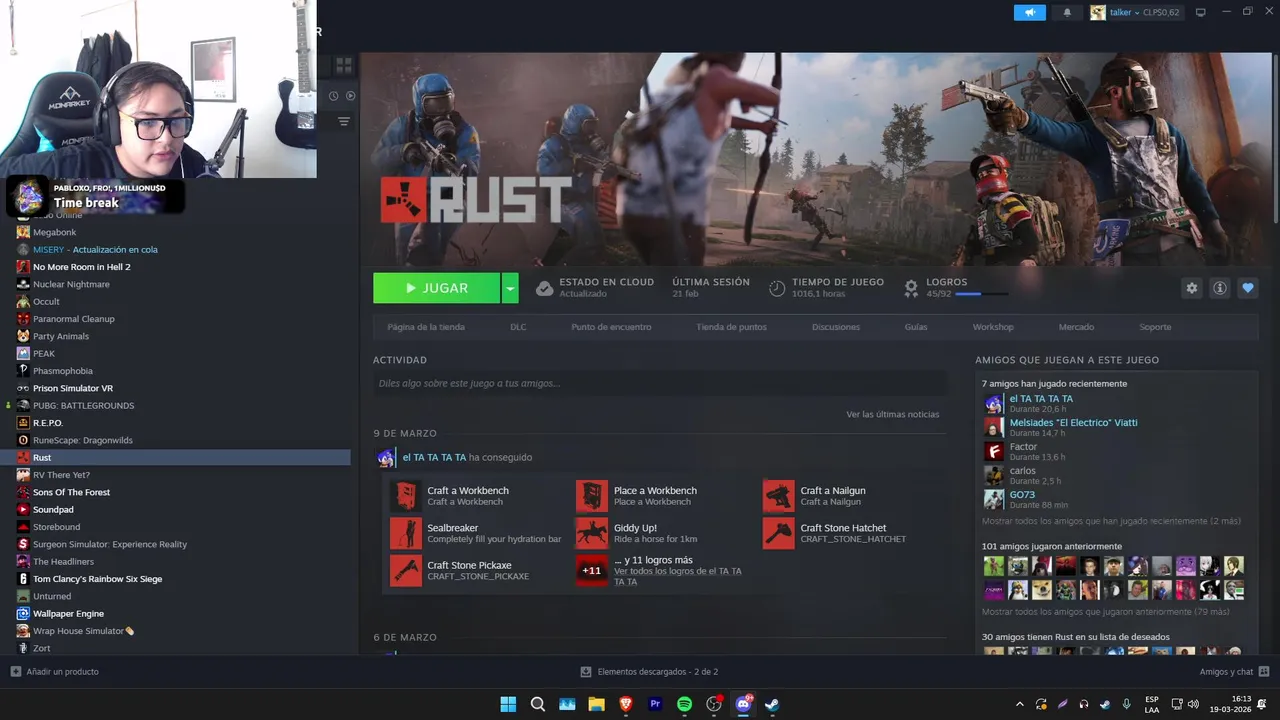Open Tienda de puntos tab
The height and width of the screenshot is (720, 1280).
[x=731, y=327]
